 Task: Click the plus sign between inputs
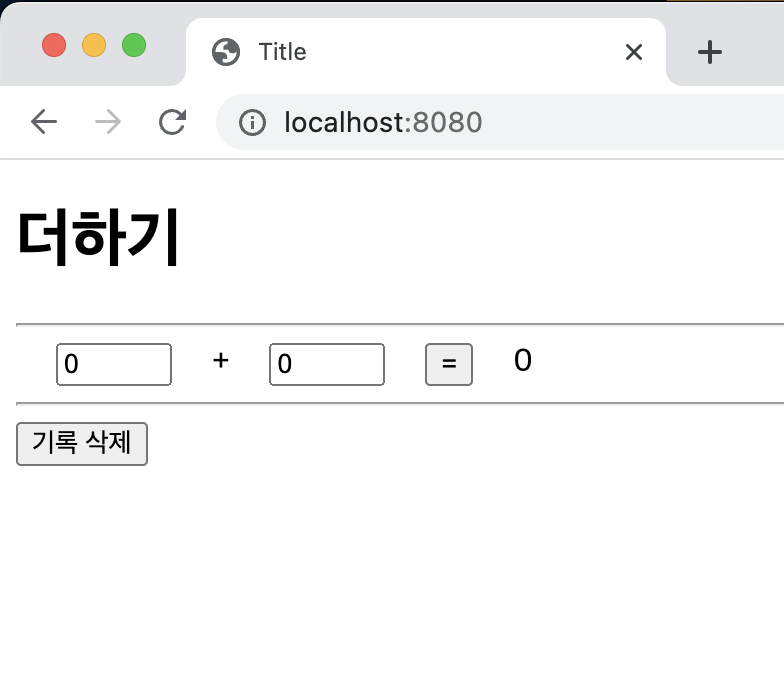click(220, 360)
